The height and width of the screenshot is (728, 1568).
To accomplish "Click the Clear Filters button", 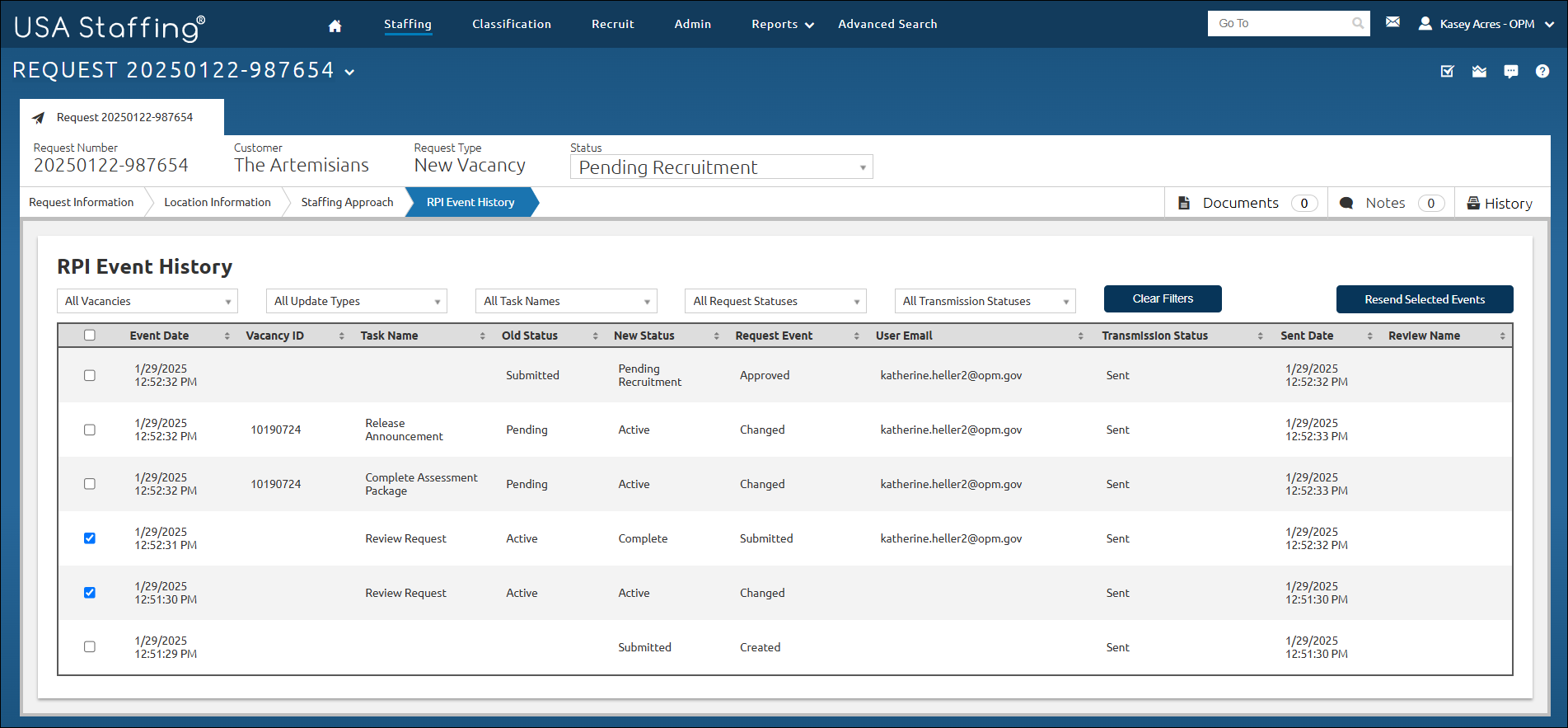I will (1163, 298).
